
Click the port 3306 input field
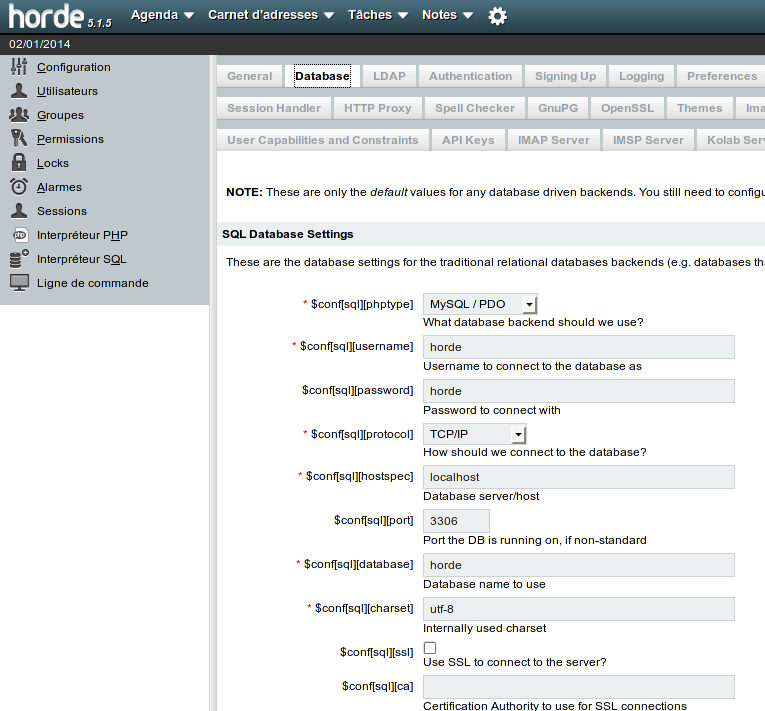[456, 521]
